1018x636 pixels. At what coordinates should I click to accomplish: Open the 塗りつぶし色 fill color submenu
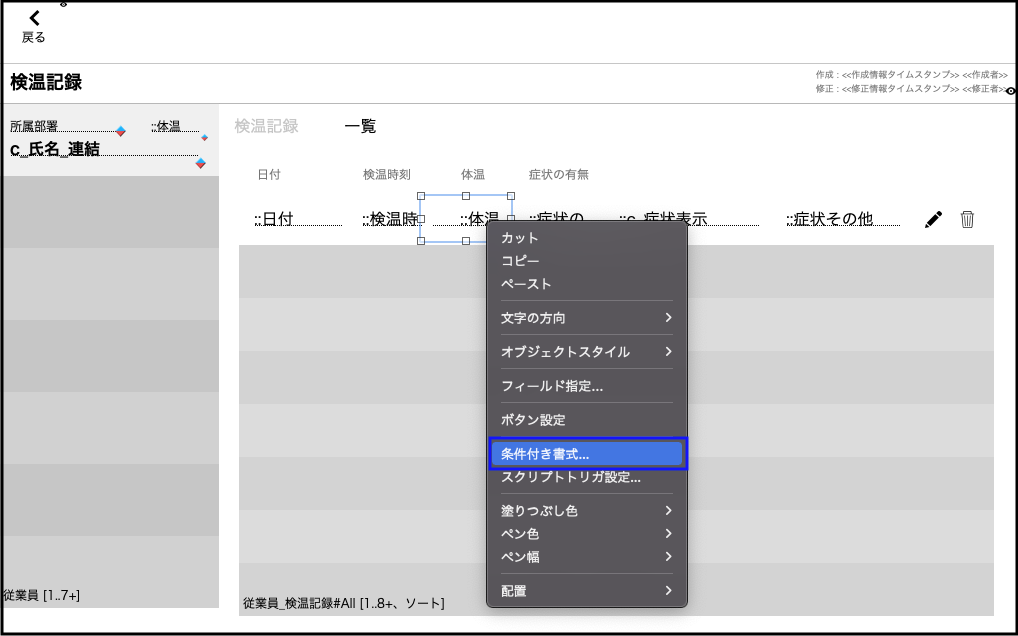pos(586,511)
